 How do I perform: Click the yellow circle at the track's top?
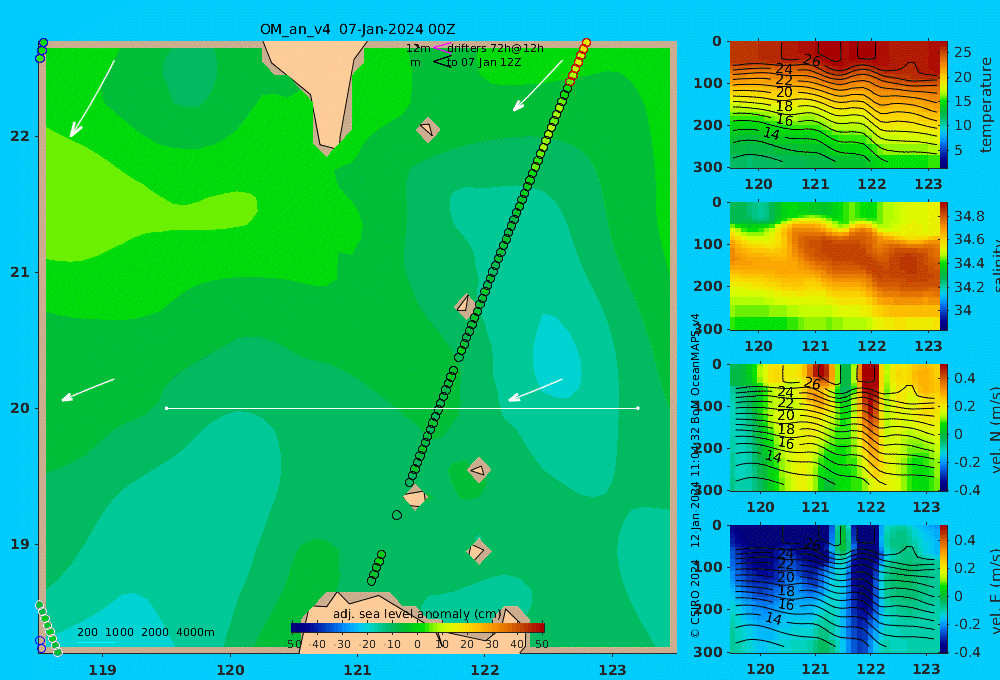coord(586,43)
